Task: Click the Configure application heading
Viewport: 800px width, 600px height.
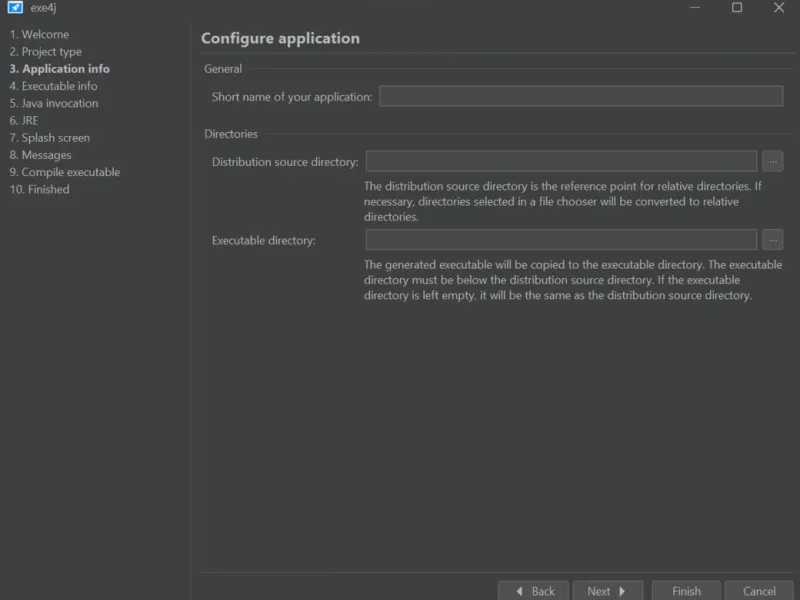Action: pos(280,38)
